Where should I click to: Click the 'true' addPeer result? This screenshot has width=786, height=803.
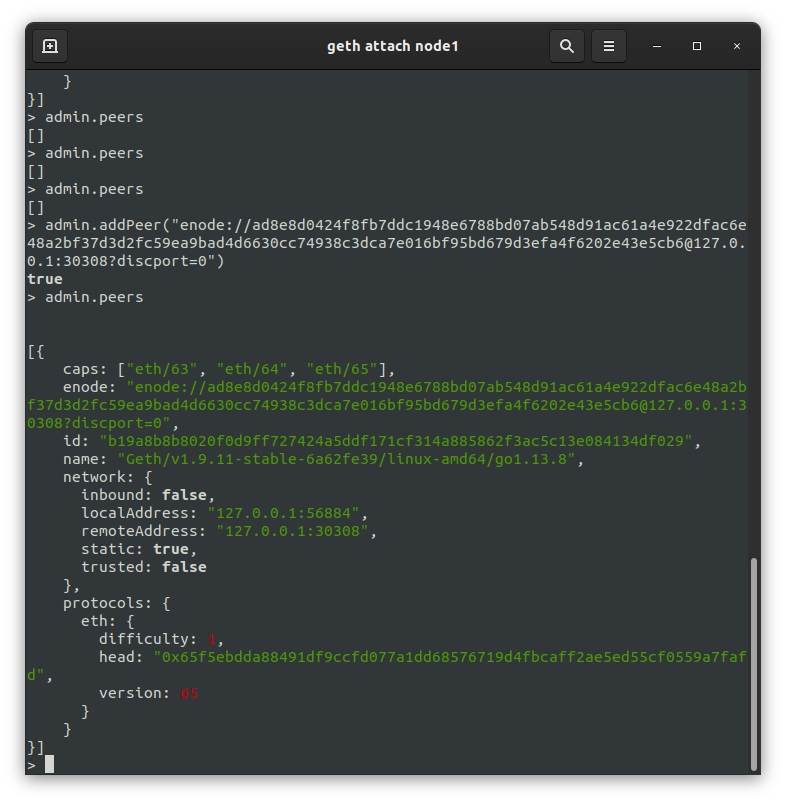[x=45, y=279]
